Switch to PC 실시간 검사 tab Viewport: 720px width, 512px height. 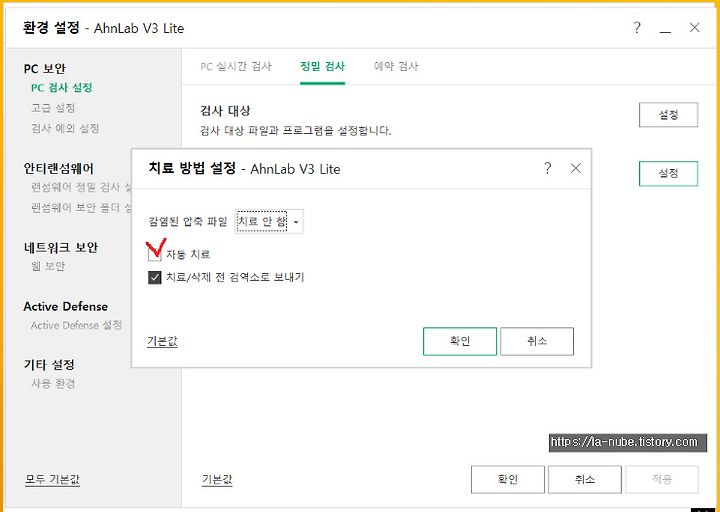pos(236,67)
